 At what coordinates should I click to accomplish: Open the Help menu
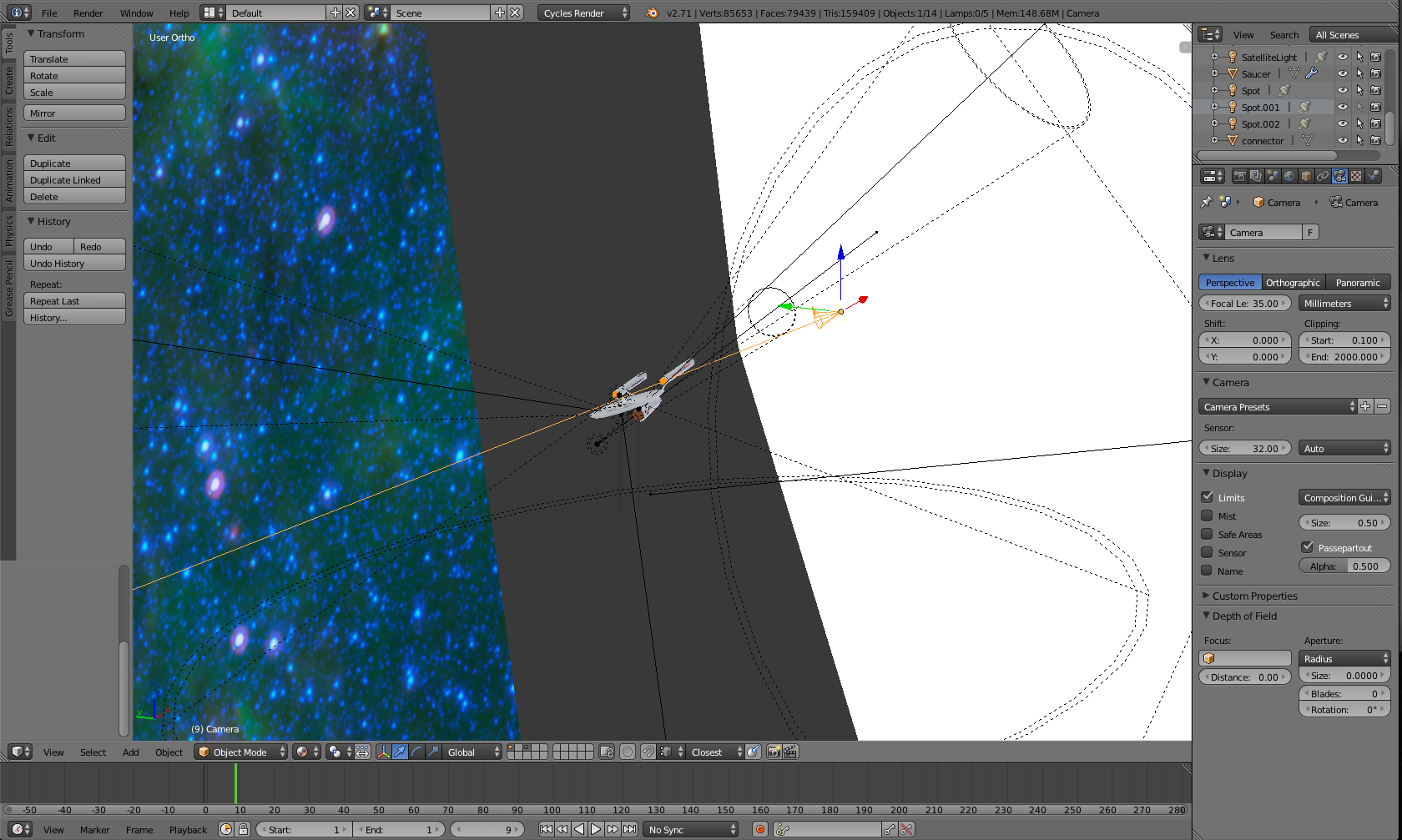tap(179, 13)
